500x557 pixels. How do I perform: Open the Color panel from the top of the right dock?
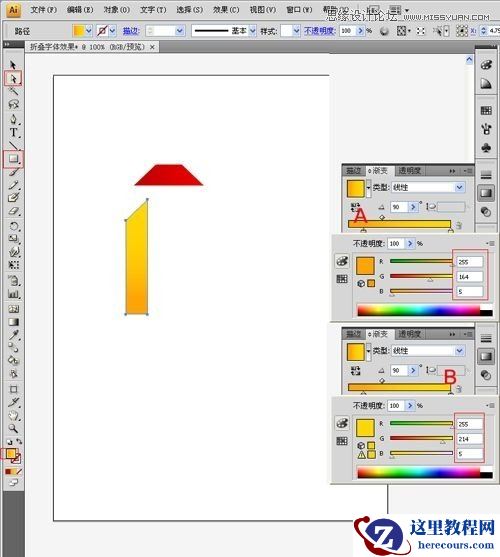[x=486, y=65]
